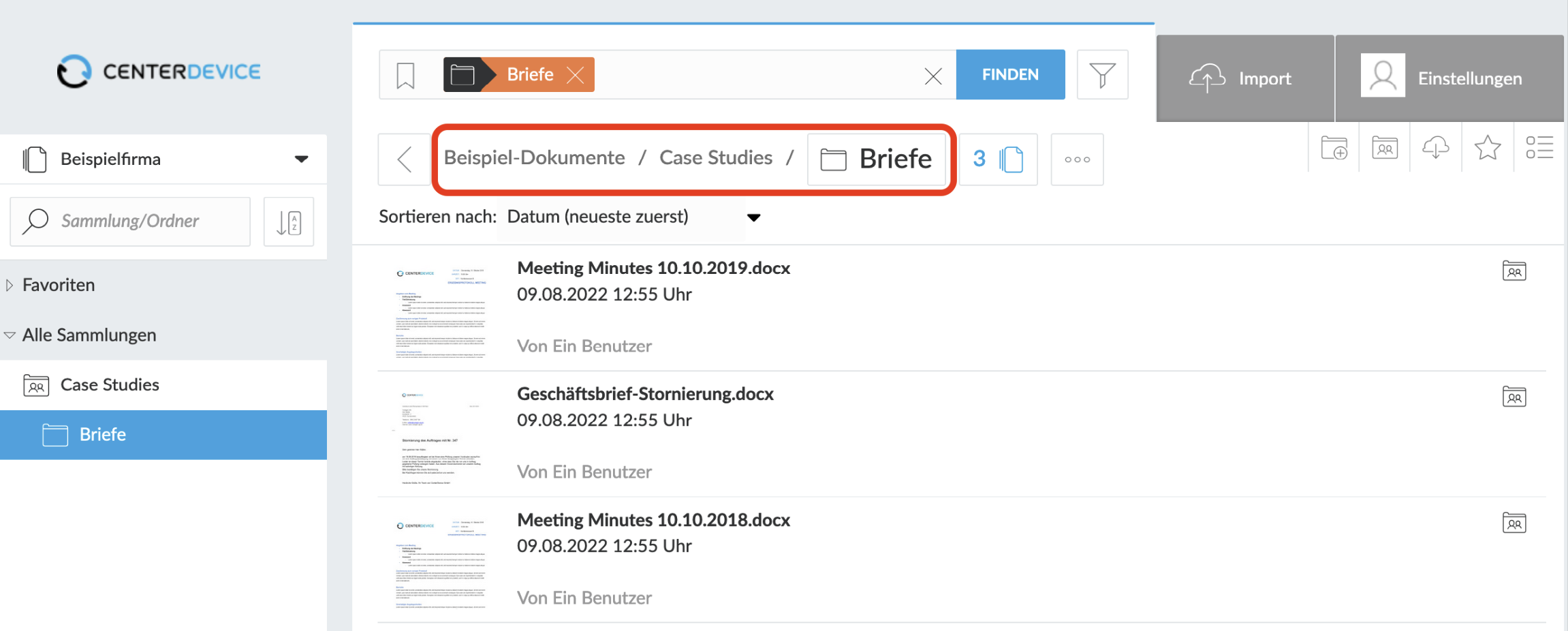
Task: Open Einstellungen user settings
Action: click(x=1449, y=78)
